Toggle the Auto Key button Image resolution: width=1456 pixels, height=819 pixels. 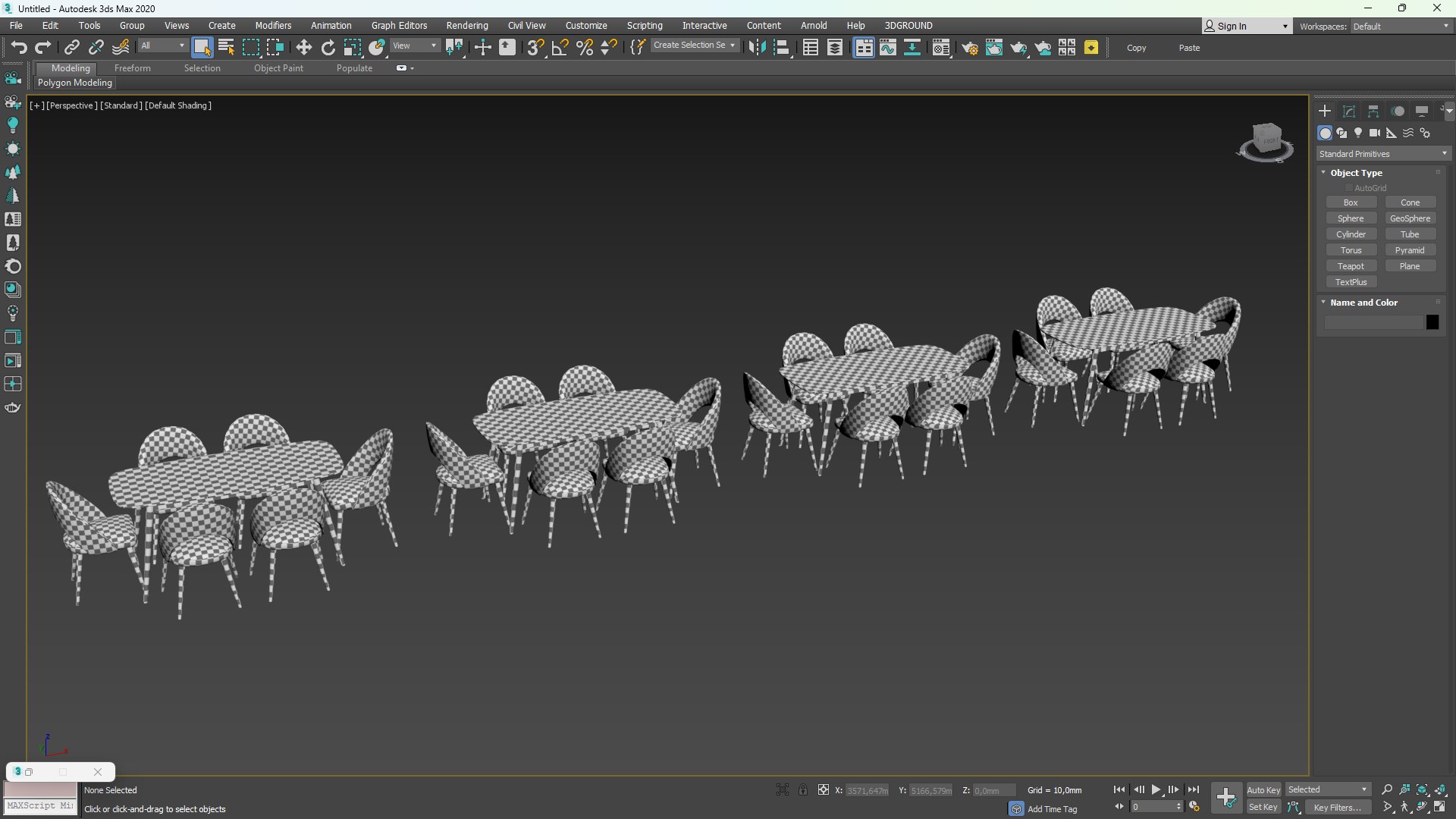pos(1263,789)
